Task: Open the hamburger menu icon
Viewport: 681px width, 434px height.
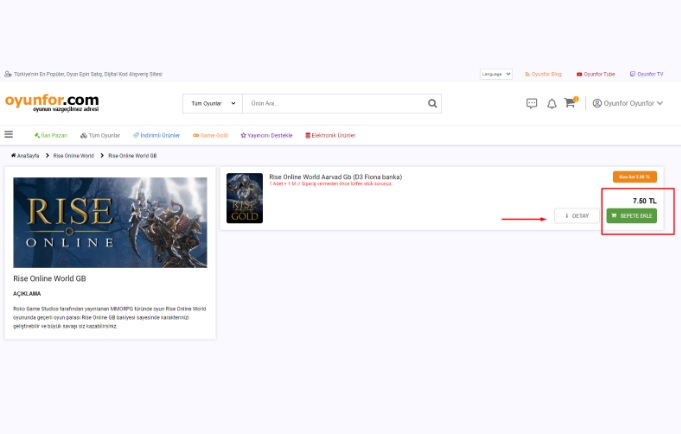Action: (9, 134)
